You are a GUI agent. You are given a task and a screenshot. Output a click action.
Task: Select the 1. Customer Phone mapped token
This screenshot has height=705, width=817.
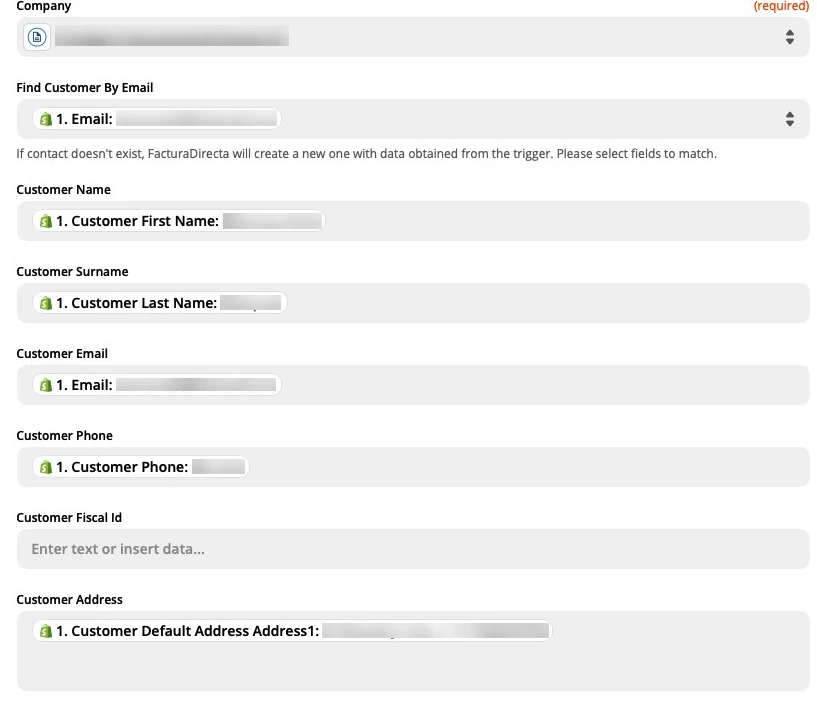click(145, 466)
